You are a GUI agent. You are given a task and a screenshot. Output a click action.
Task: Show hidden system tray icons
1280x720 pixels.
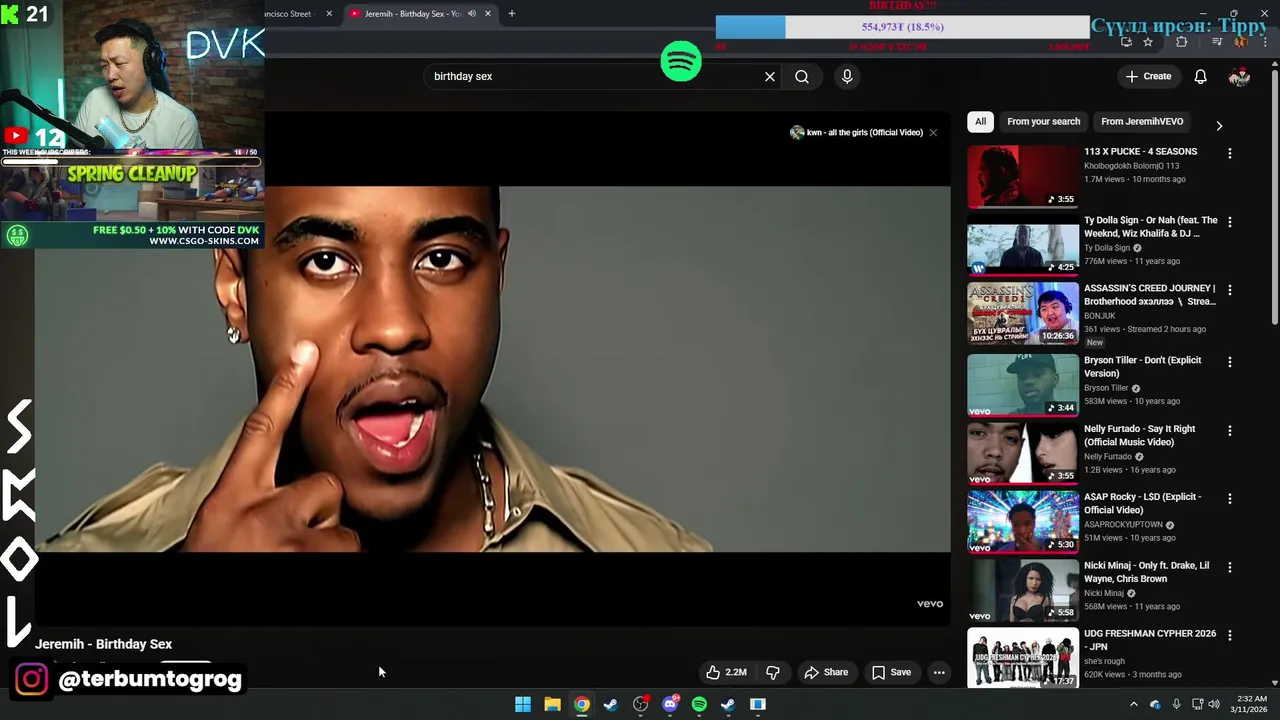coord(1133,704)
